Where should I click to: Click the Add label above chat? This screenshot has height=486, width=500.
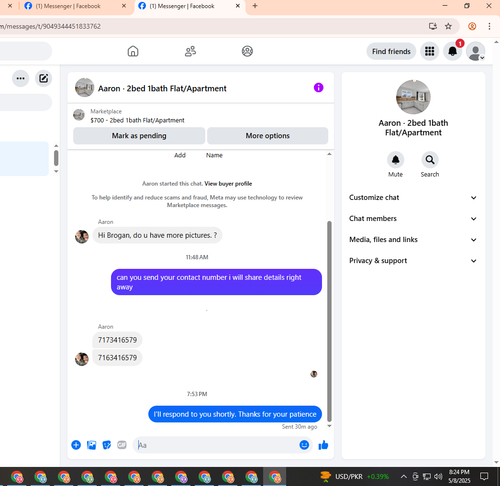pyautogui.click(x=180, y=155)
